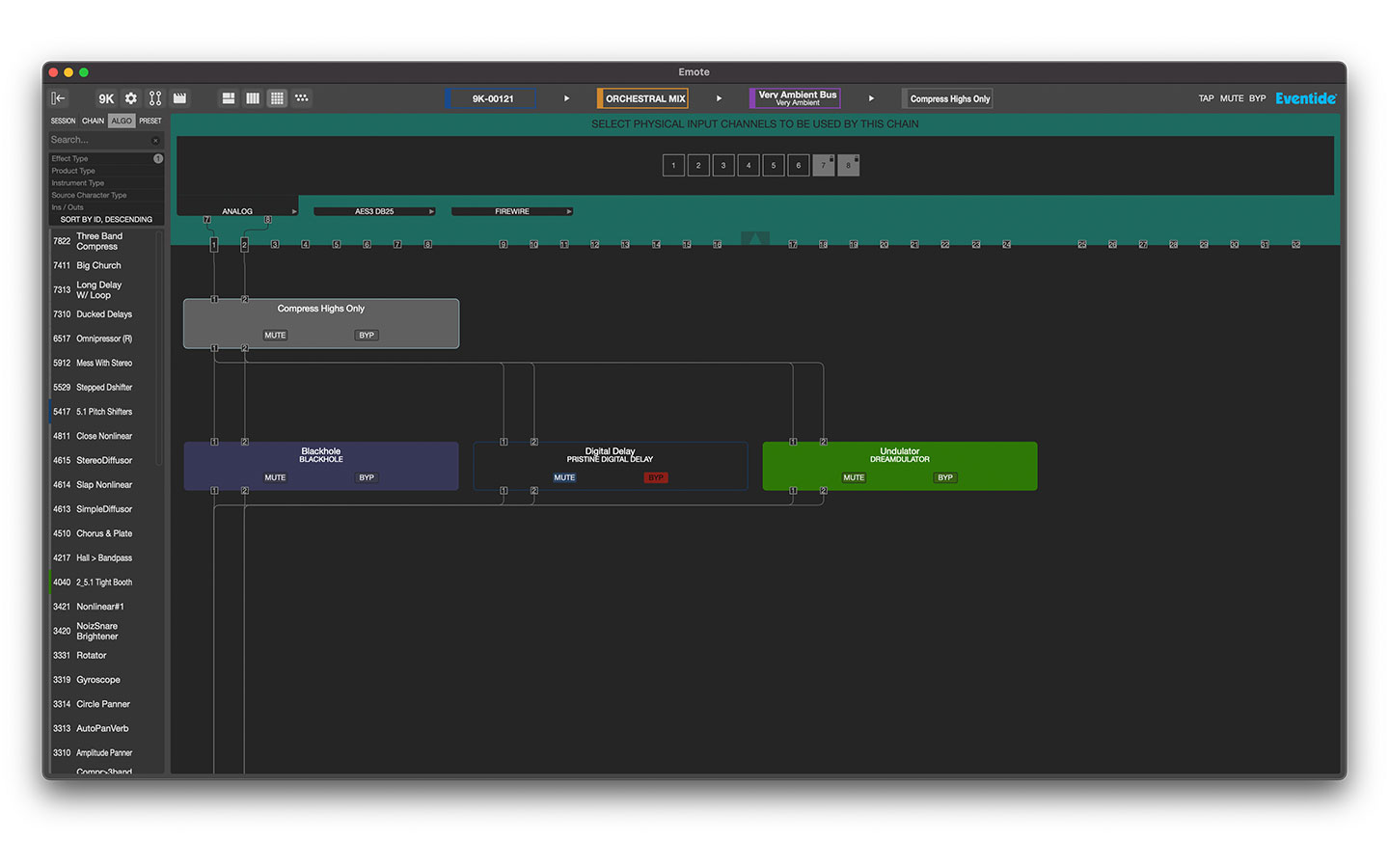
Task: Expand the FIREWIRE input group
Action: click(512, 211)
